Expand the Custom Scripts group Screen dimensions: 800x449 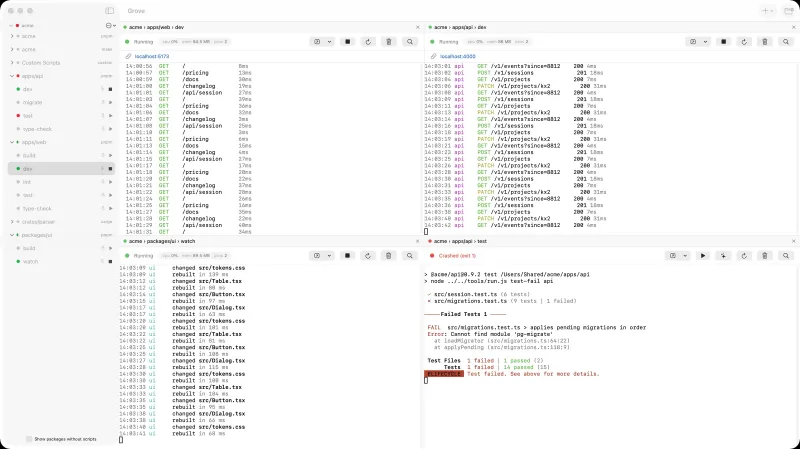(12, 63)
